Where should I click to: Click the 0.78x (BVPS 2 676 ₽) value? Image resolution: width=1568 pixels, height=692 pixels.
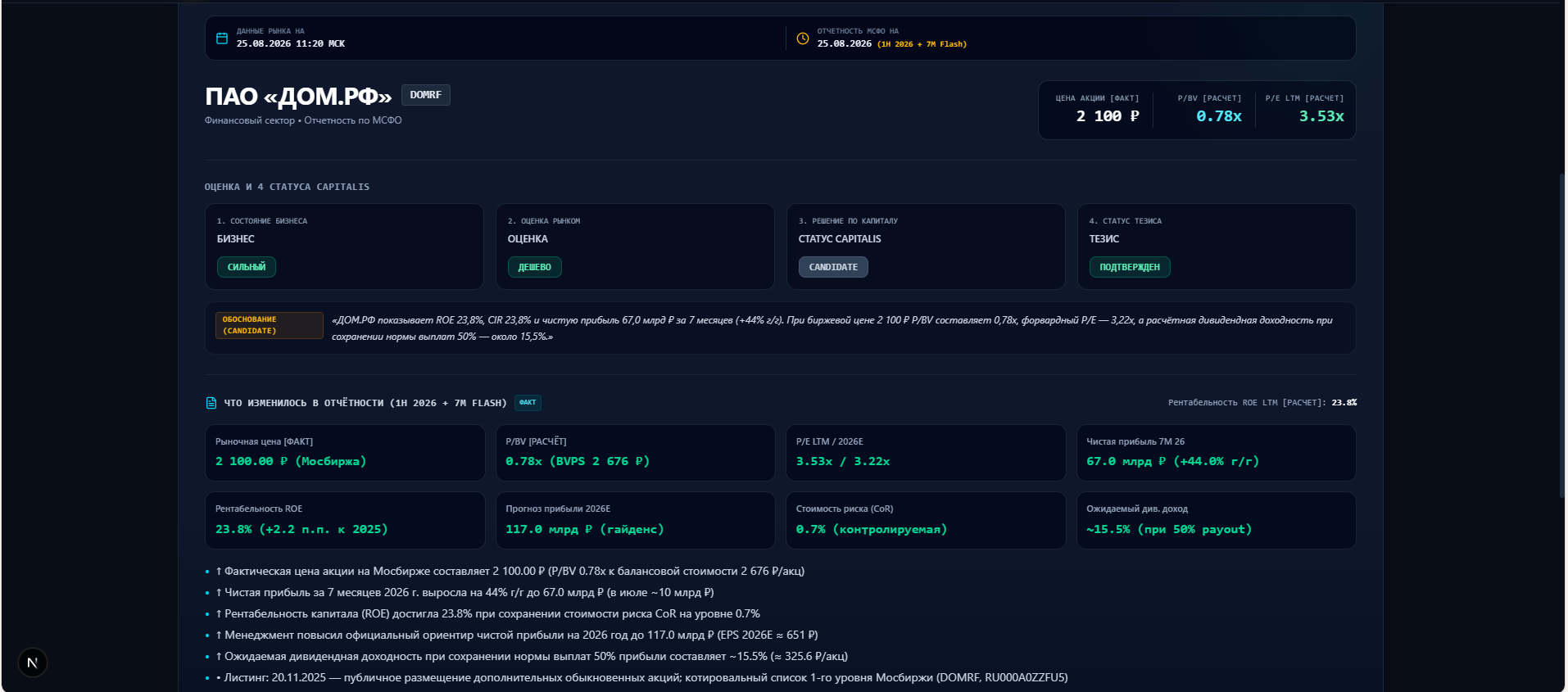tap(578, 461)
